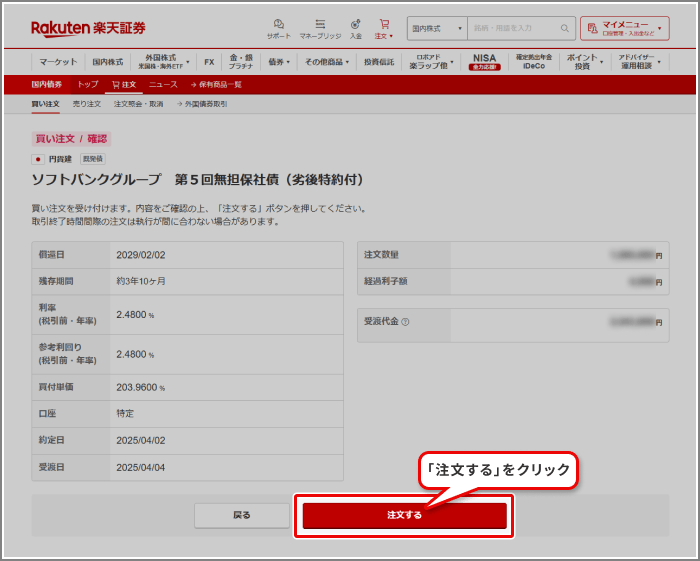Expand the 楽ラップ他 menu
The height and width of the screenshot is (561, 700).
(431, 62)
